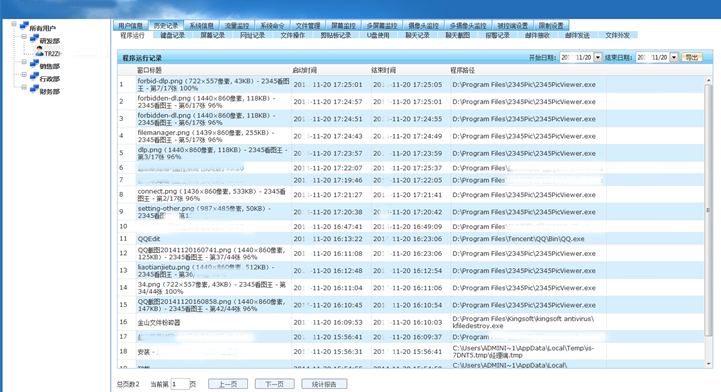Click the 销售部 department icon
721x392 pixels.
pos(34,64)
